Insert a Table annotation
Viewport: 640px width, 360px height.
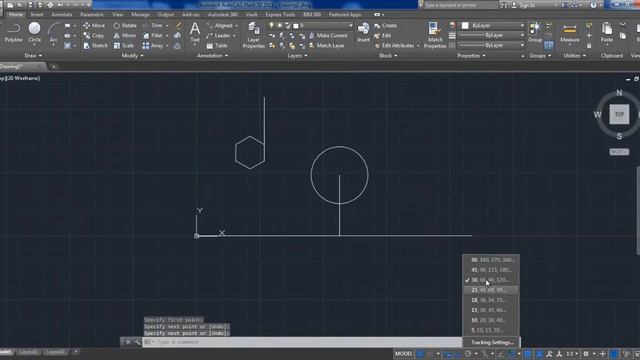click(217, 46)
